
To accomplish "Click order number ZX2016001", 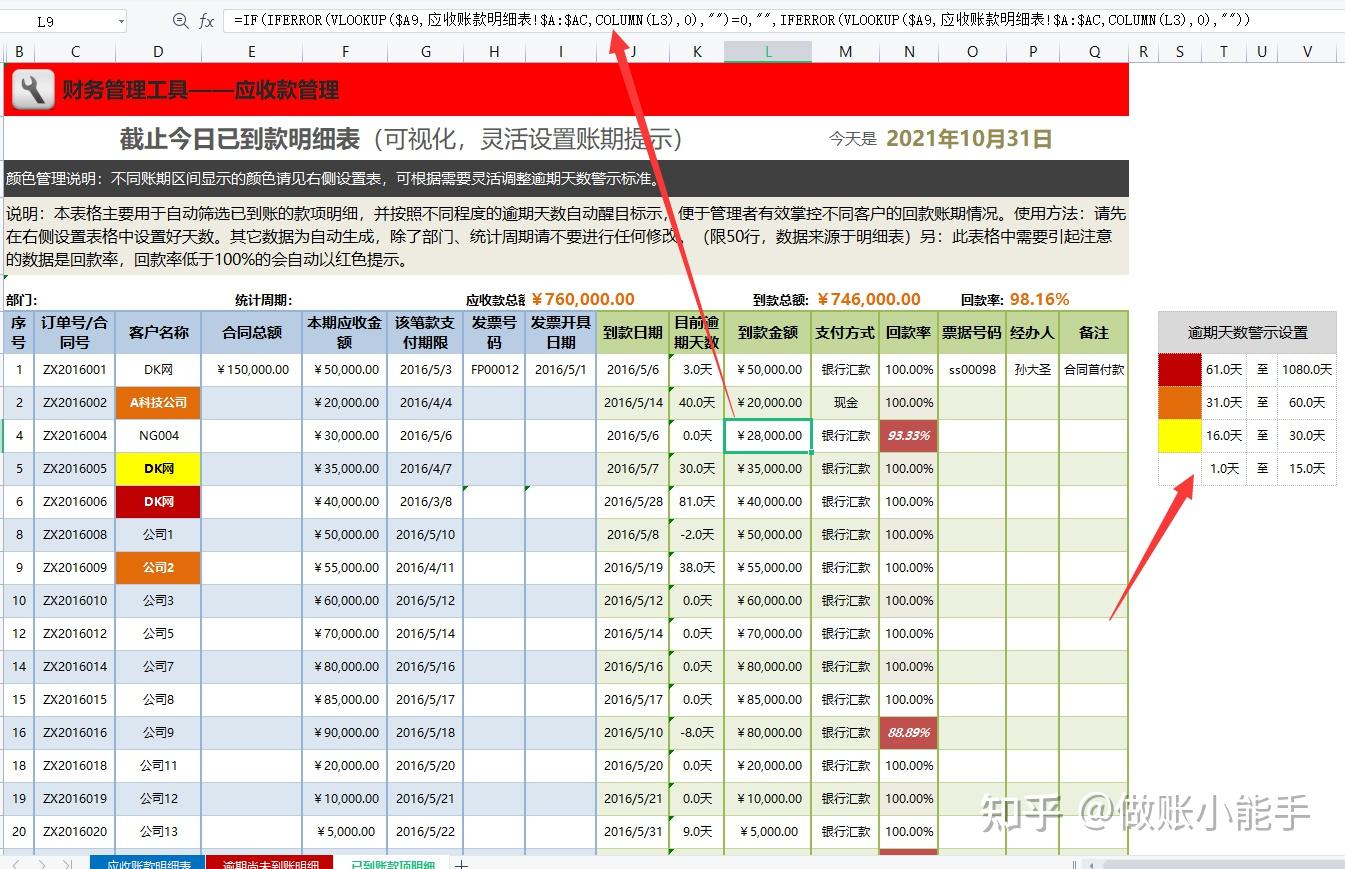I will (x=75, y=370).
